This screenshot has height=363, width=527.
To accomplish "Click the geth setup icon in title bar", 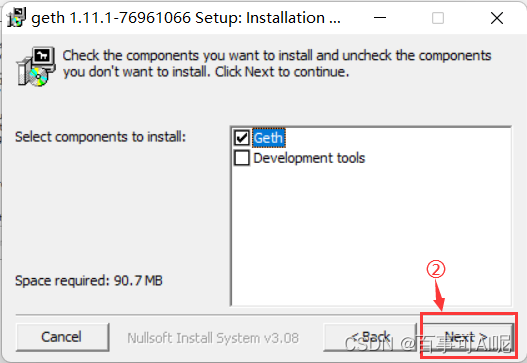I will pos(16,17).
